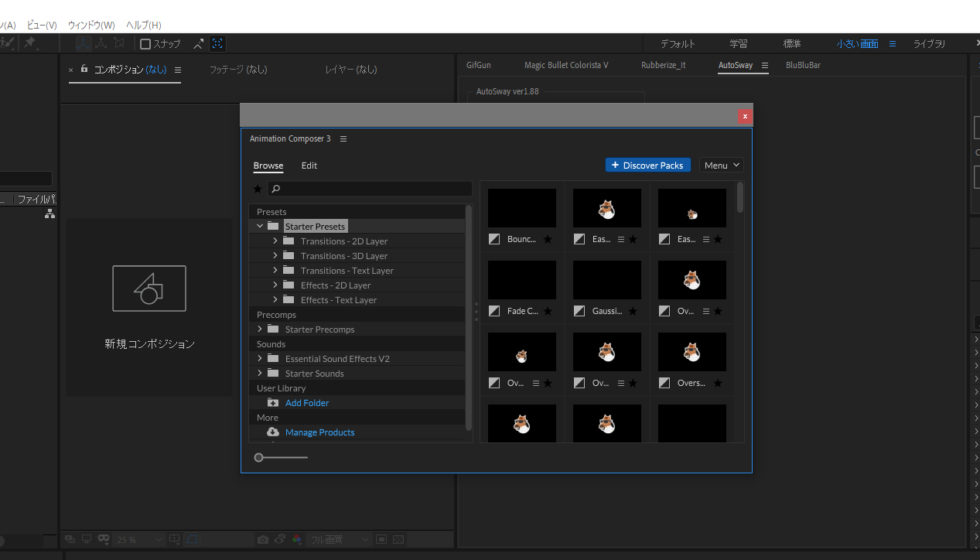Expand the Essential Sound Effects V2 folder
The height and width of the screenshot is (560, 980).
(x=260, y=358)
